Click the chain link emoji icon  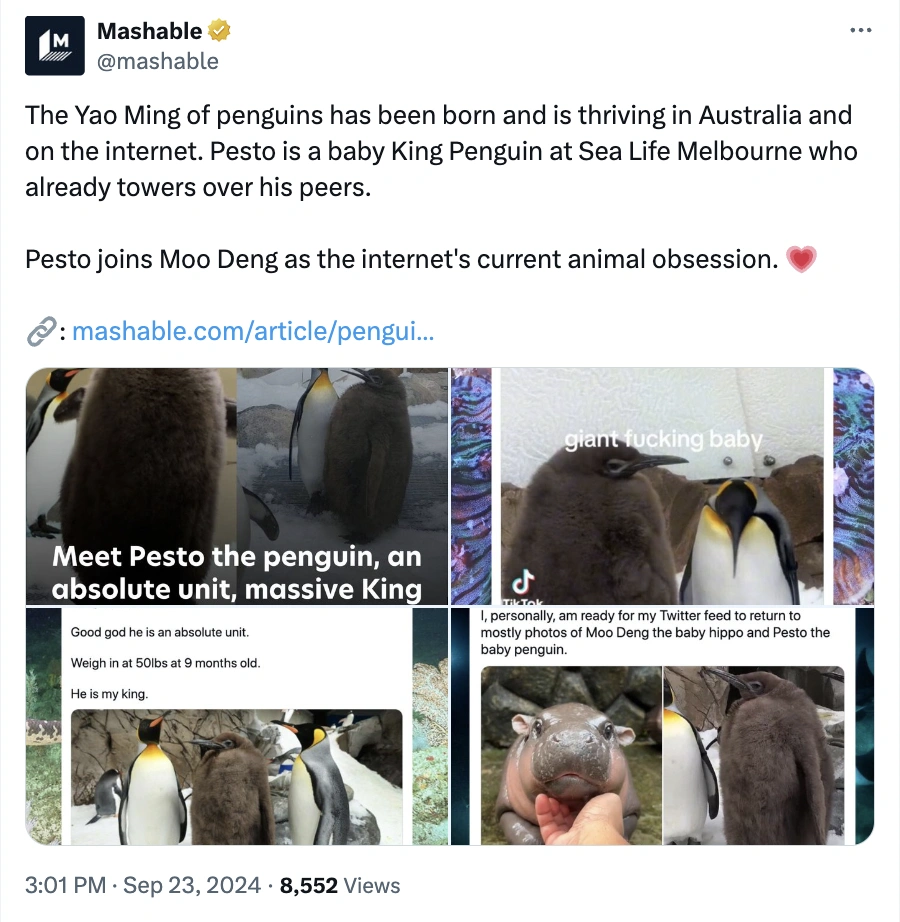click(x=41, y=332)
